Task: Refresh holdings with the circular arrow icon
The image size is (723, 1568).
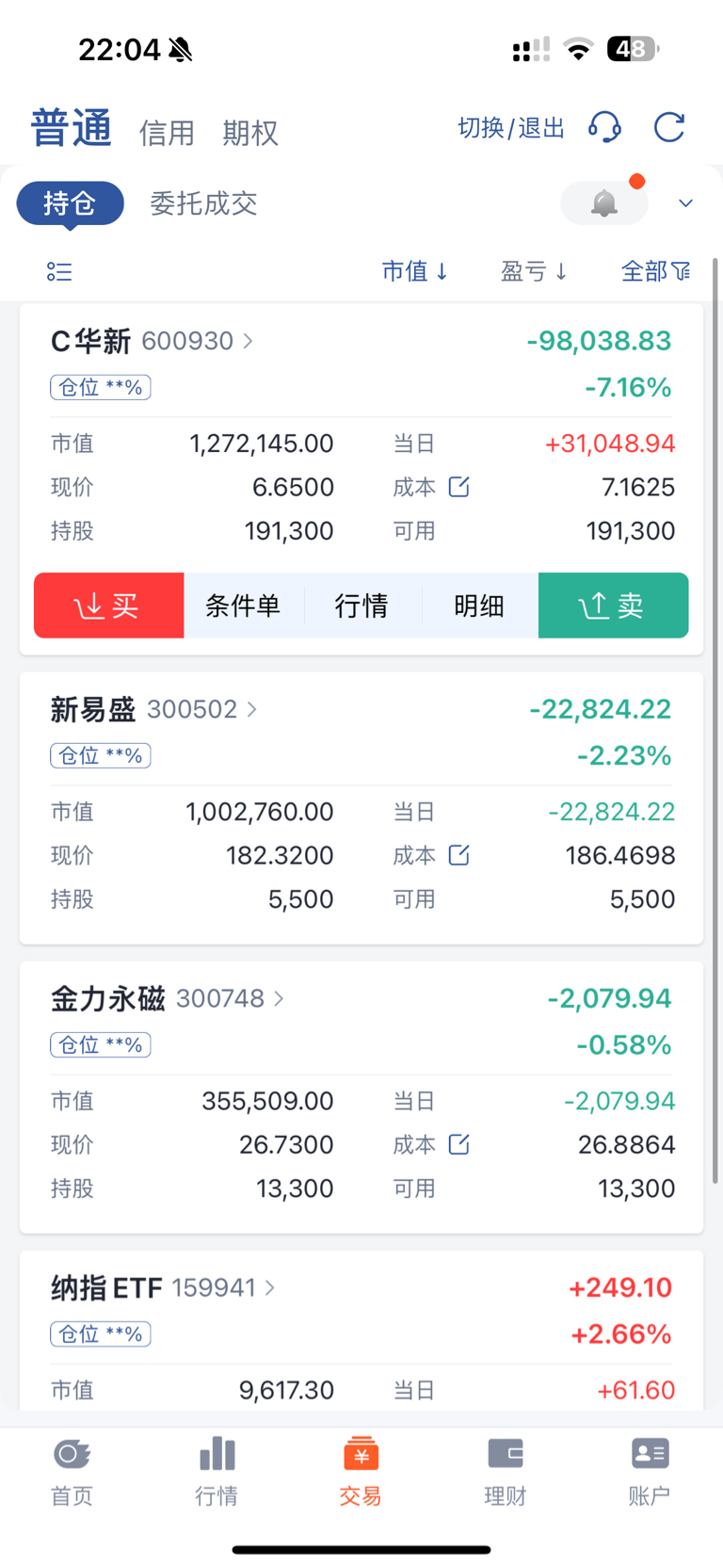Action: [x=669, y=127]
